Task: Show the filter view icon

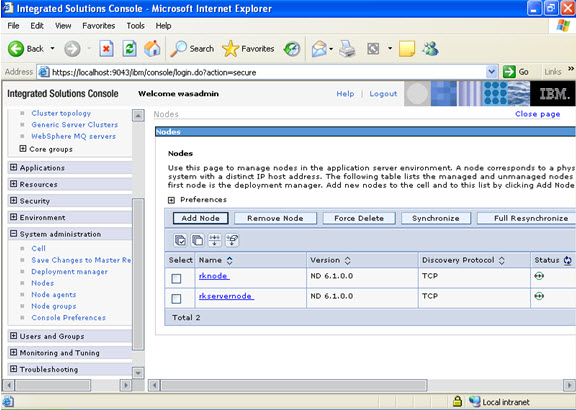Action: click(x=215, y=240)
